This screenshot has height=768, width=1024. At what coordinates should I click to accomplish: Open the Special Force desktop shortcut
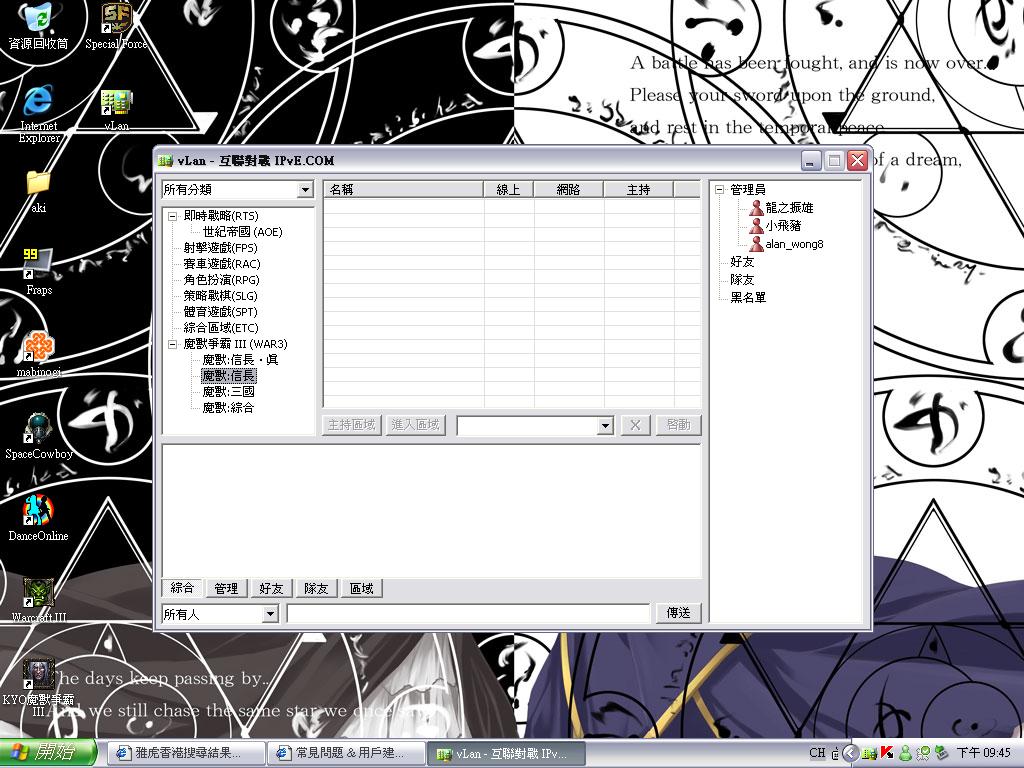(x=116, y=25)
